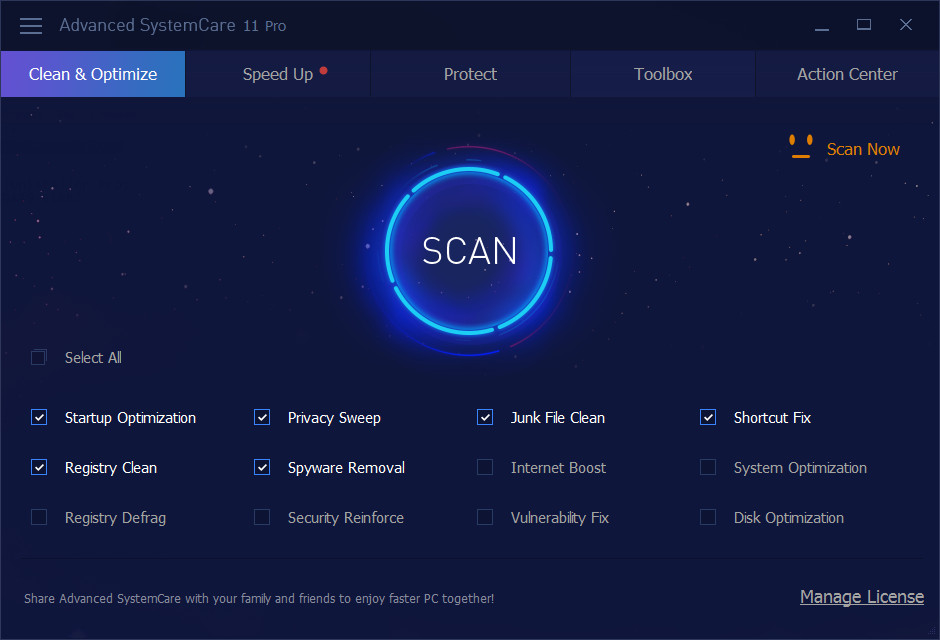Open the Manage License link

pyautogui.click(x=861, y=597)
